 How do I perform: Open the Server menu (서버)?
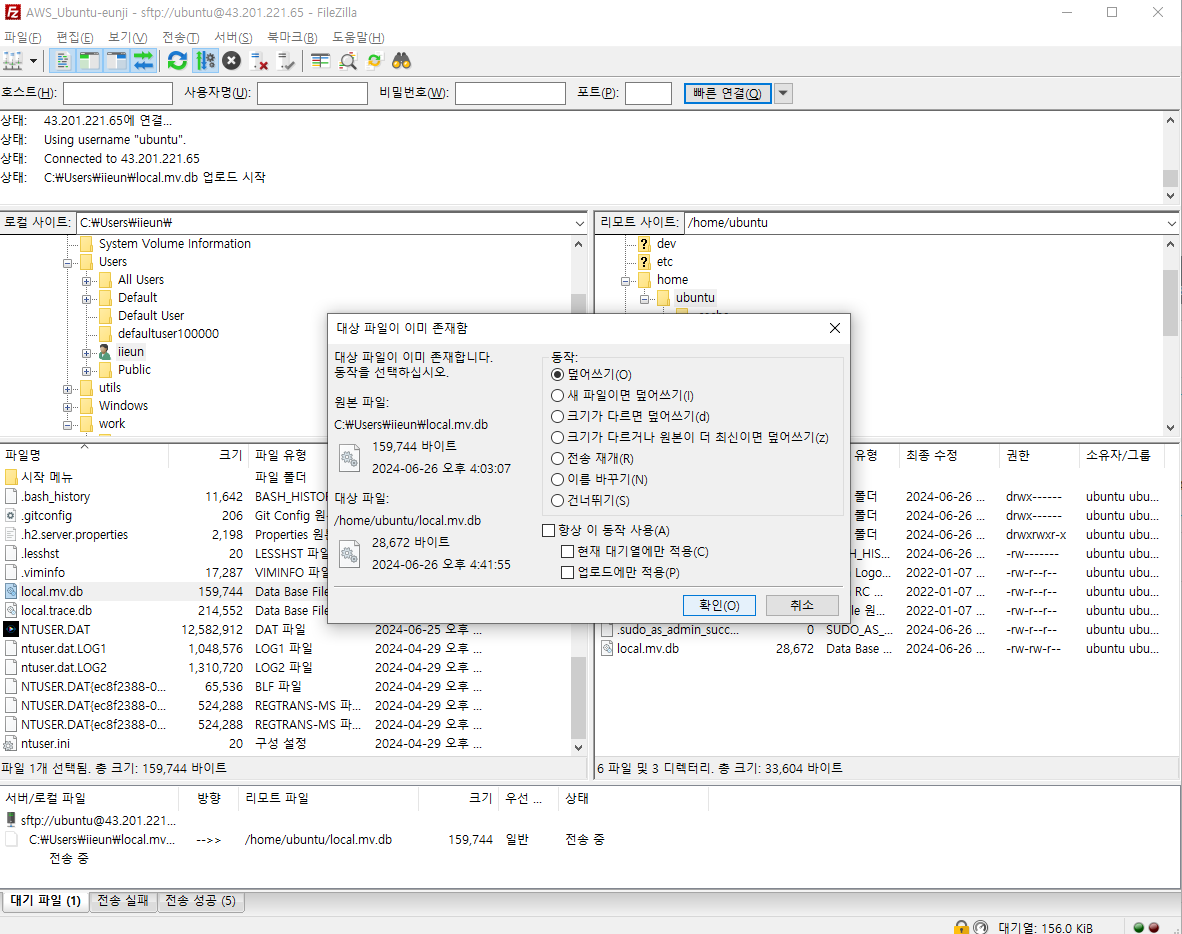click(233, 38)
